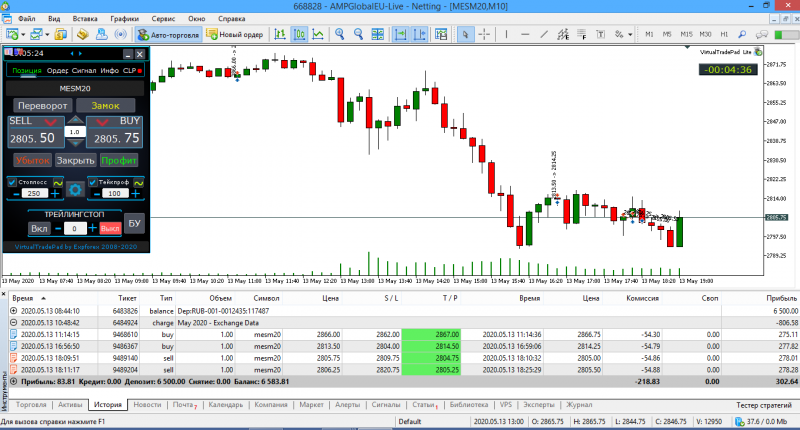Viewport: 800px width, 430px height.
Task: Click Новый ордер button
Action: pyautogui.click(x=235, y=35)
